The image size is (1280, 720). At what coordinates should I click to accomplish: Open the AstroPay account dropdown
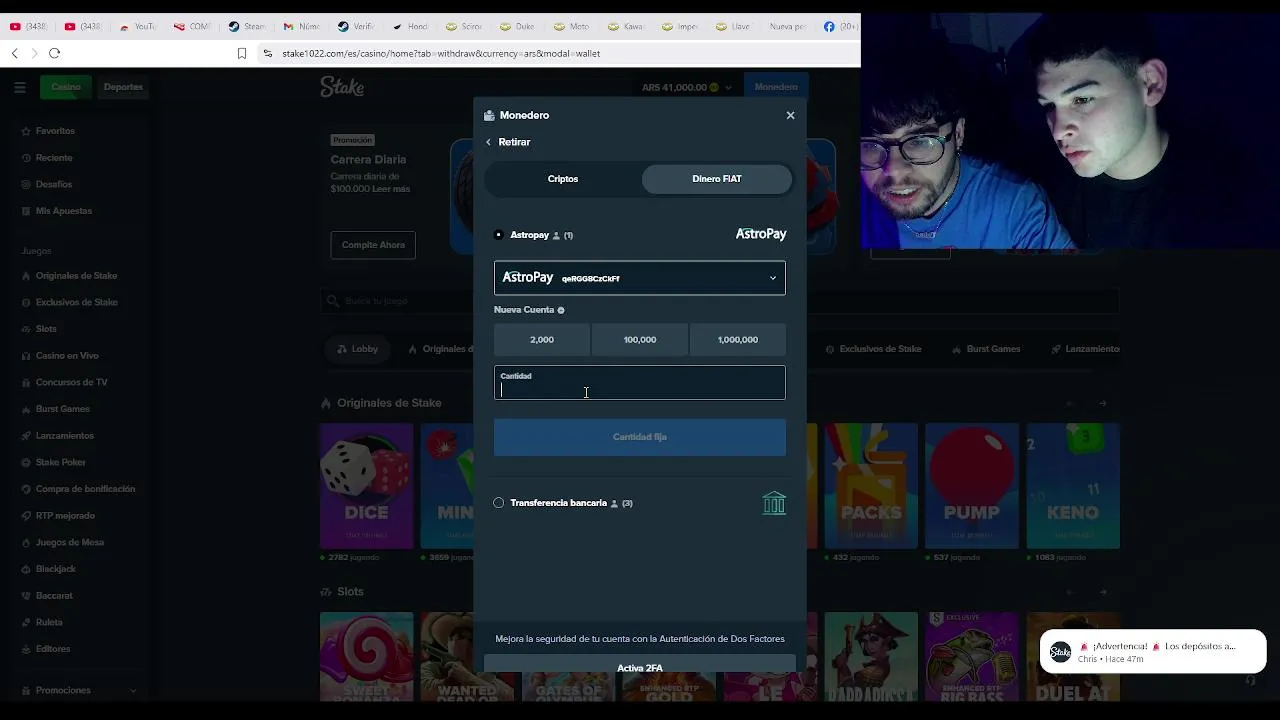pos(640,278)
